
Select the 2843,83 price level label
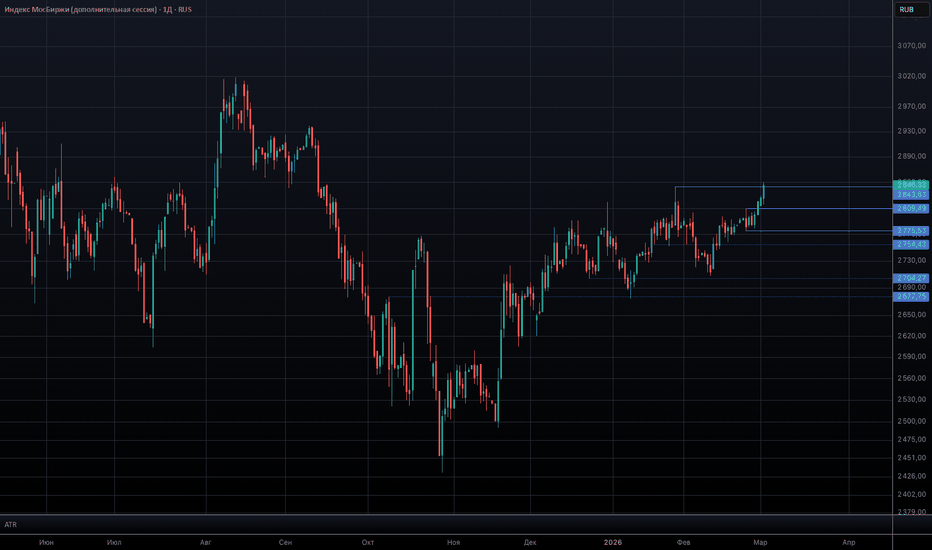tap(911, 195)
